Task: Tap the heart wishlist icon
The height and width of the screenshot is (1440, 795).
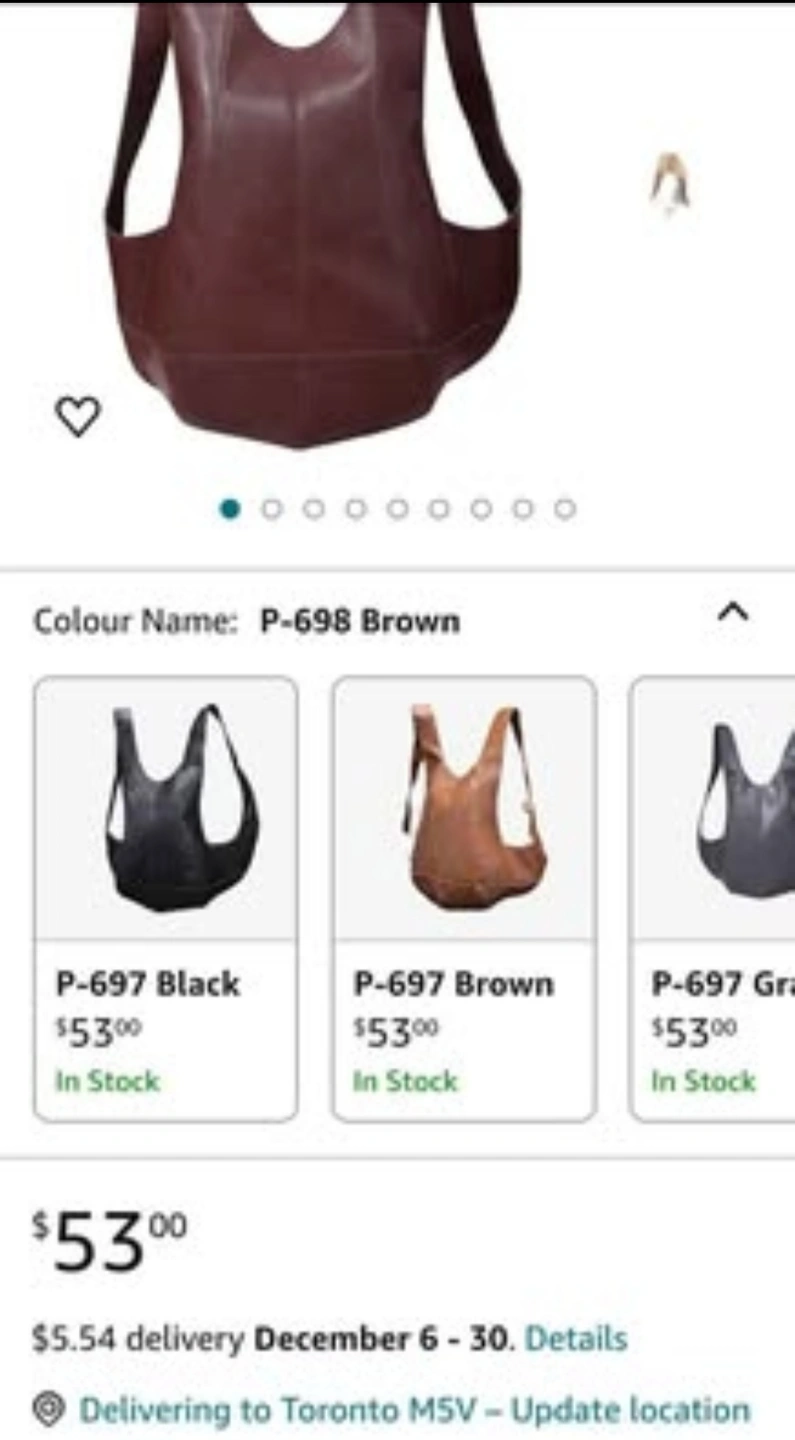Action: click(x=77, y=415)
